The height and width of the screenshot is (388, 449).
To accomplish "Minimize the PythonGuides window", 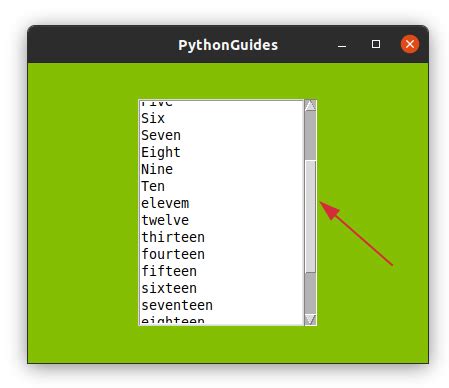I will [342, 44].
